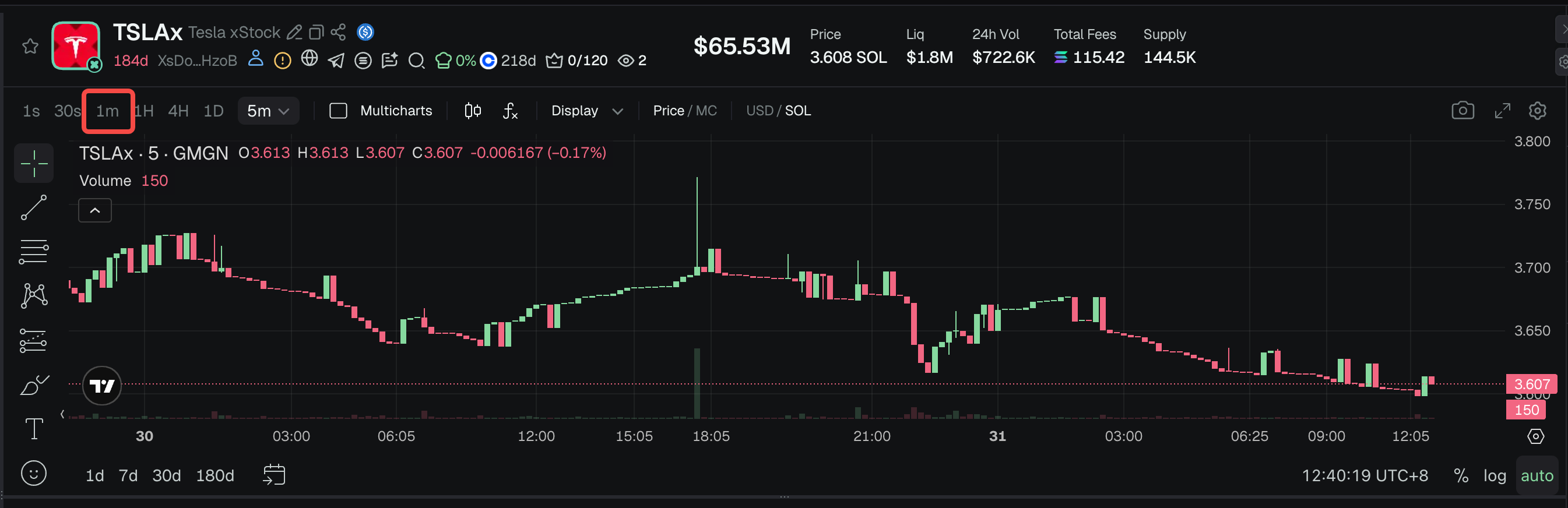Image resolution: width=1568 pixels, height=508 pixels.
Task: Switch the price unit to USD
Action: pyautogui.click(x=759, y=111)
